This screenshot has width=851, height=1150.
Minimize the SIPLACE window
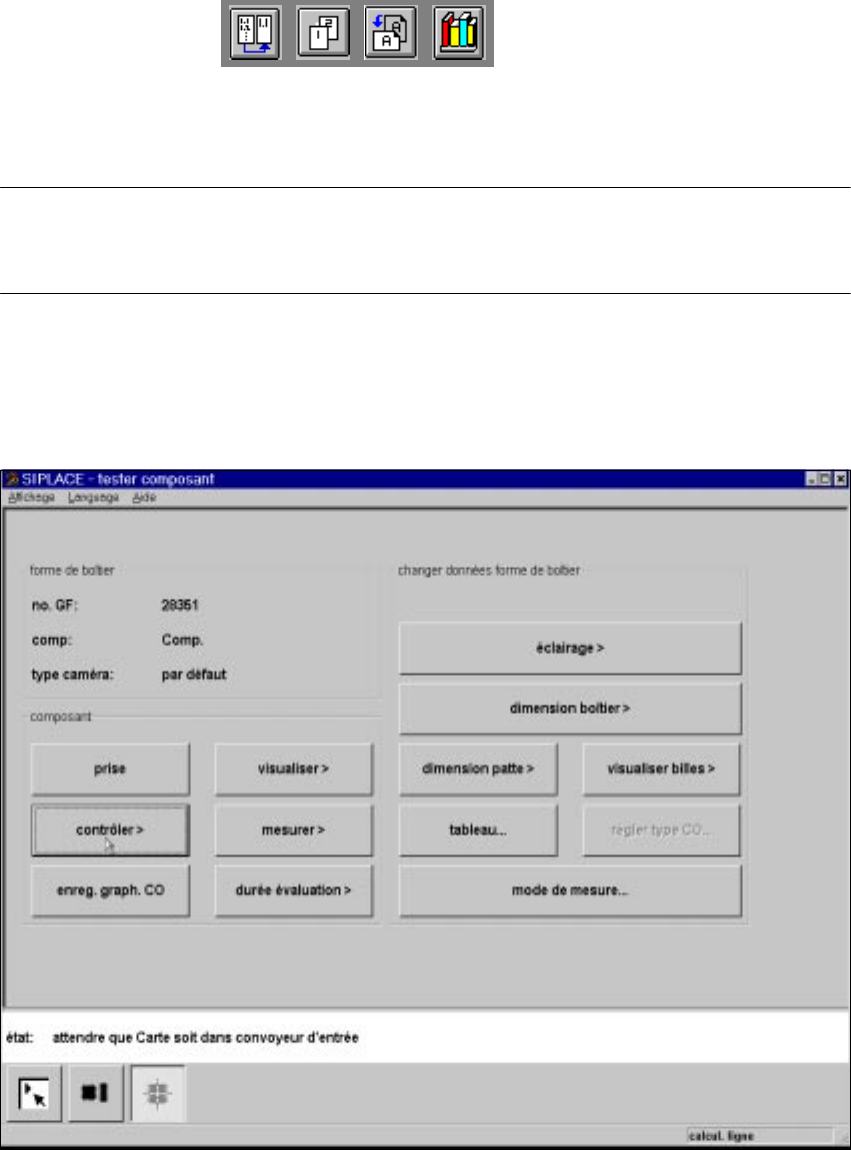pos(811,479)
